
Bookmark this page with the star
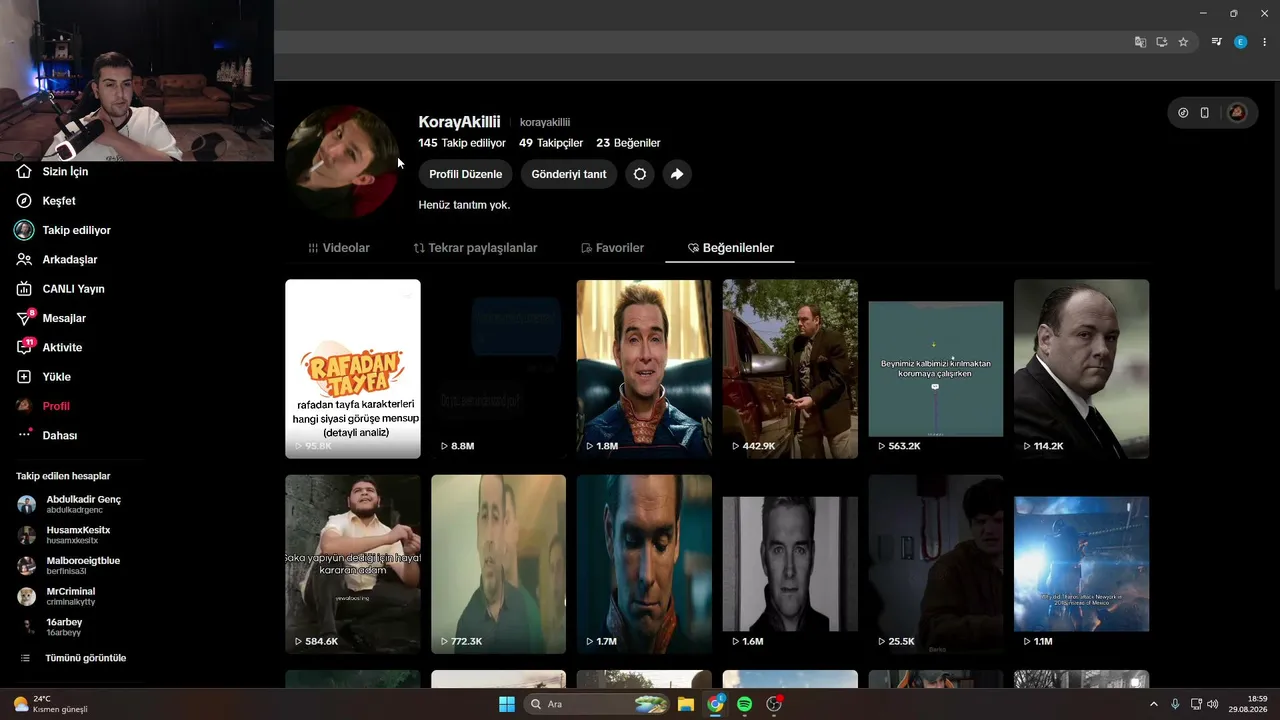pos(1183,42)
